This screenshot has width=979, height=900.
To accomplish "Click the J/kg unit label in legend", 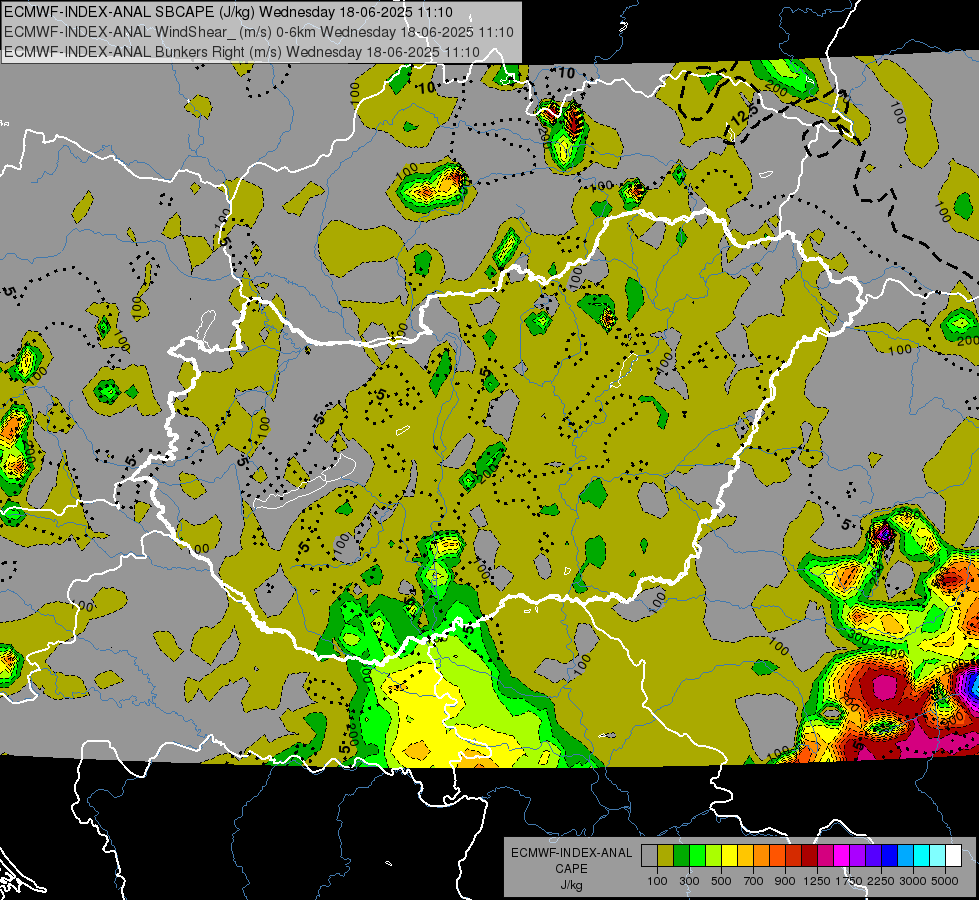I will coord(571,885).
